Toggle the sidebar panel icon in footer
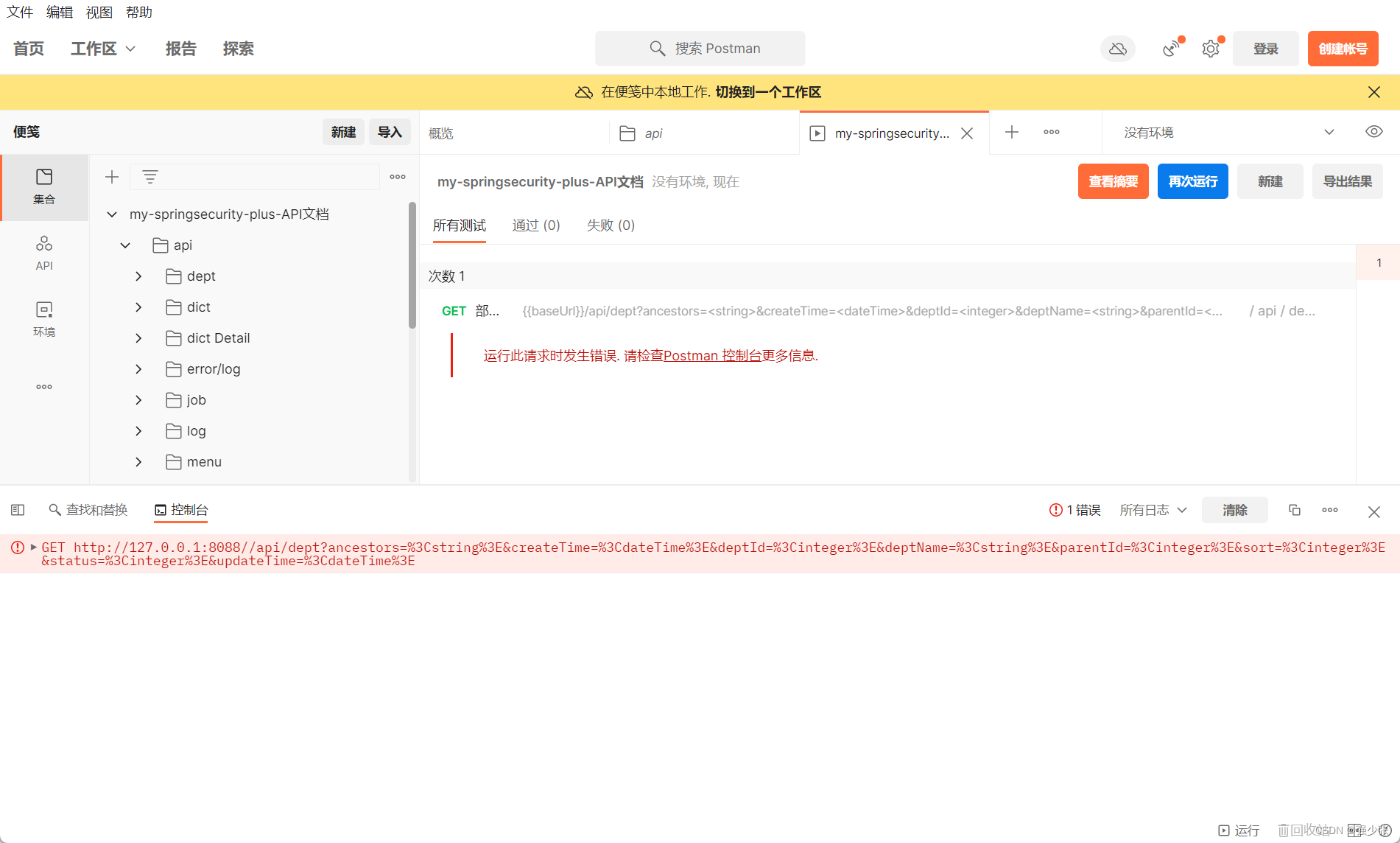This screenshot has height=843, width=1400. pyautogui.click(x=18, y=510)
